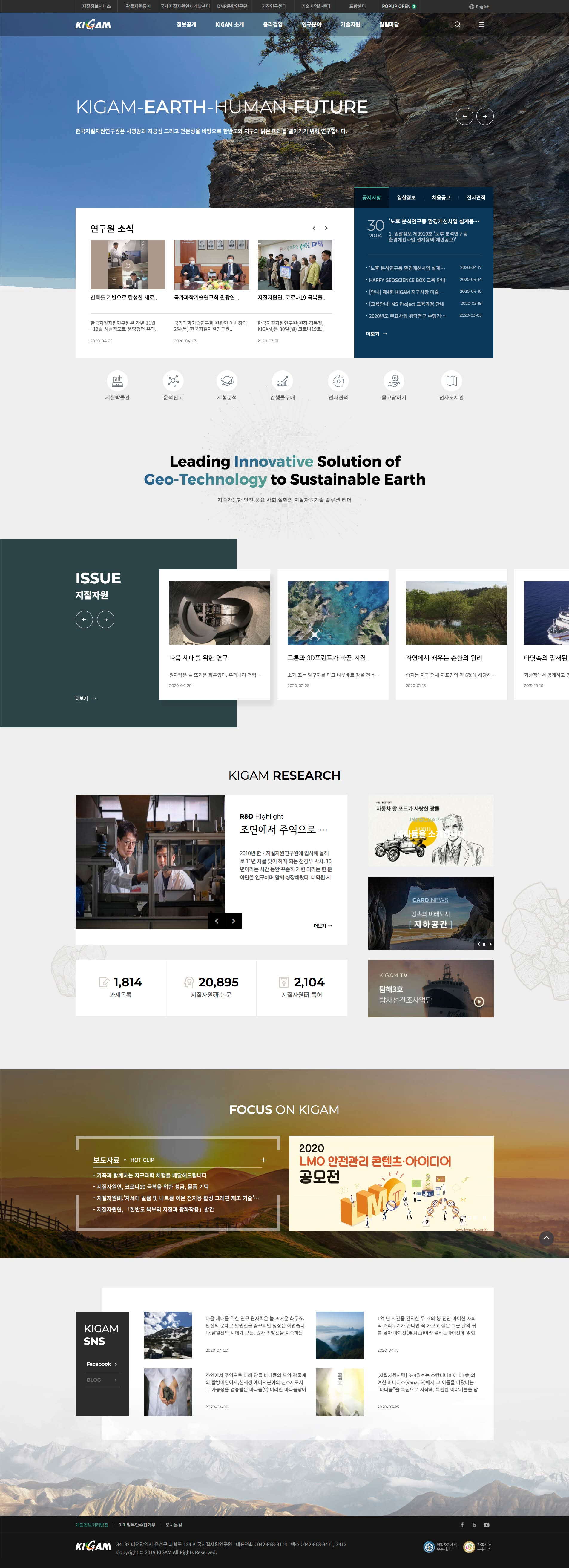569x1568 pixels.
Task: Open the 전자도서관 book icon
Action: 451,381
